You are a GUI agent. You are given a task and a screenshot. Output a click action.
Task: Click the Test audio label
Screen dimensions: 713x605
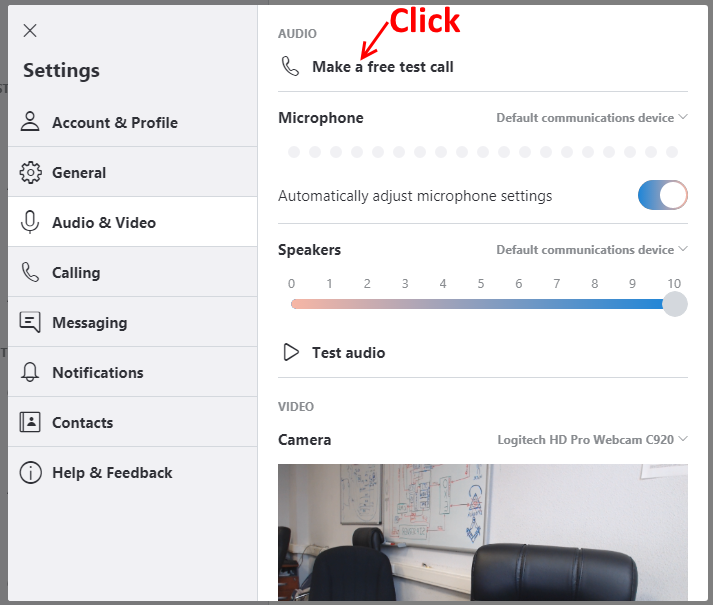click(348, 353)
